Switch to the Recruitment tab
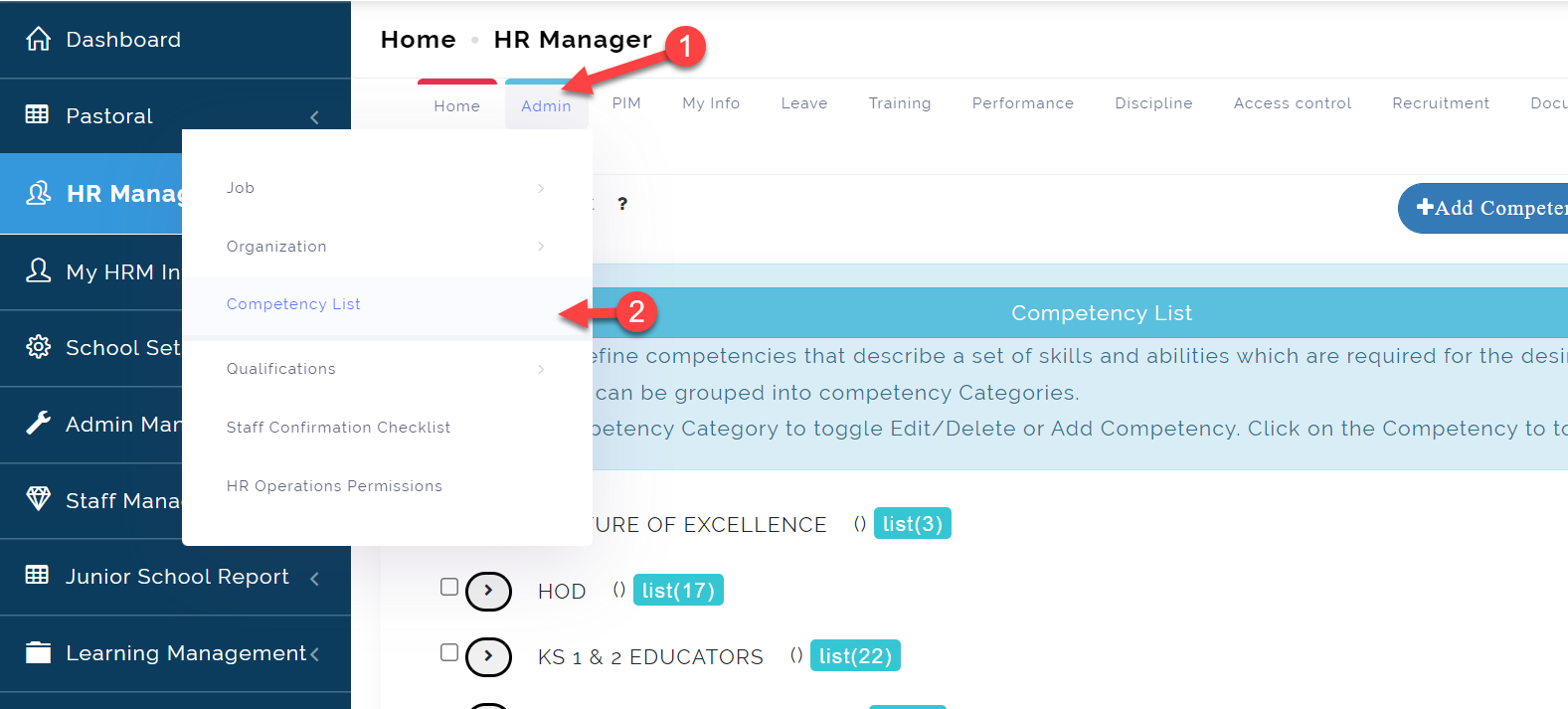1568x709 pixels. click(x=1441, y=103)
